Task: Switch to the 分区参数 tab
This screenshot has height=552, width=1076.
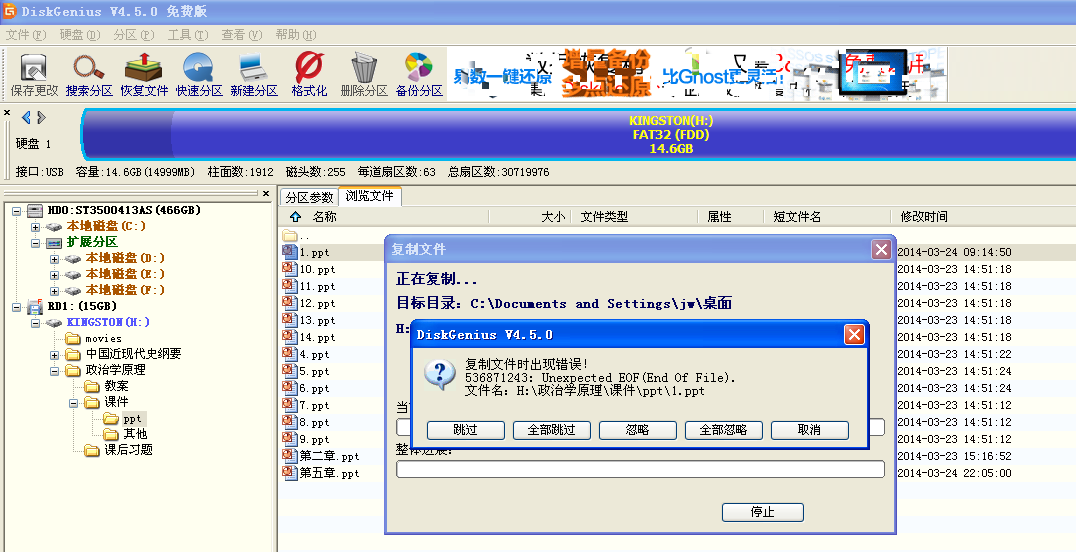Action: [309, 197]
